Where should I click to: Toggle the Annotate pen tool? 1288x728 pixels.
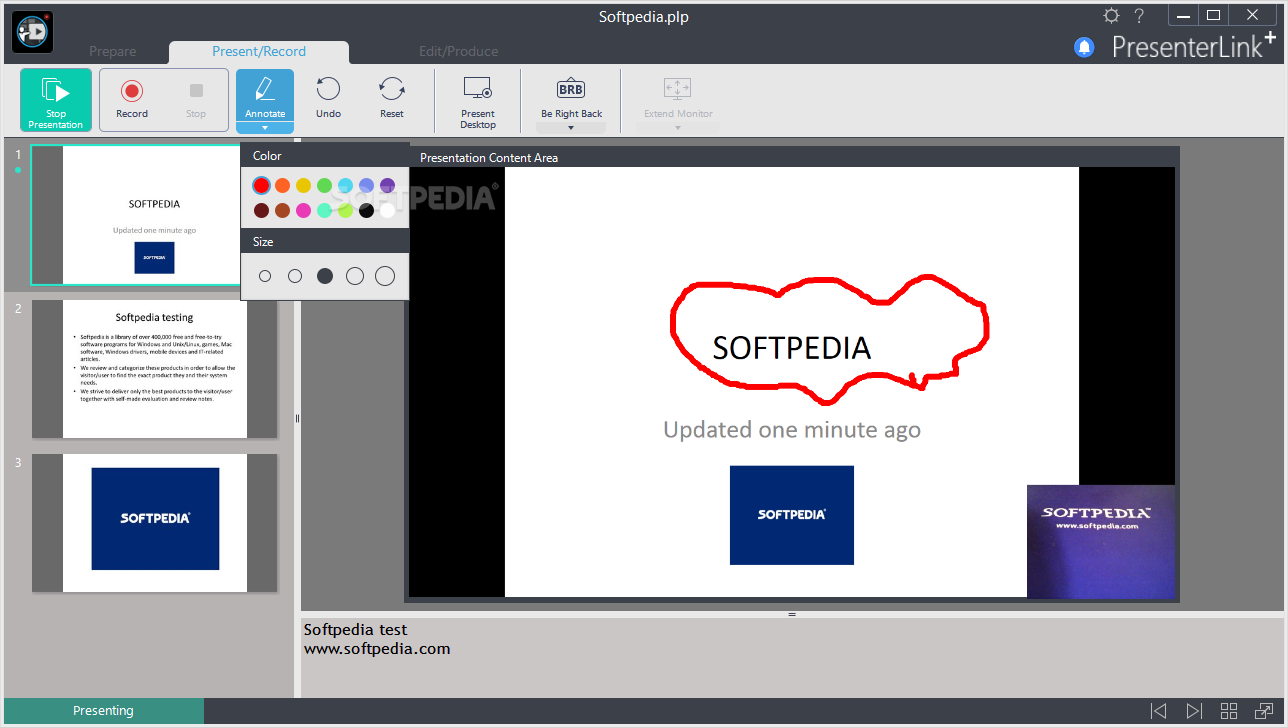pyautogui.click(x=265, y=96)
